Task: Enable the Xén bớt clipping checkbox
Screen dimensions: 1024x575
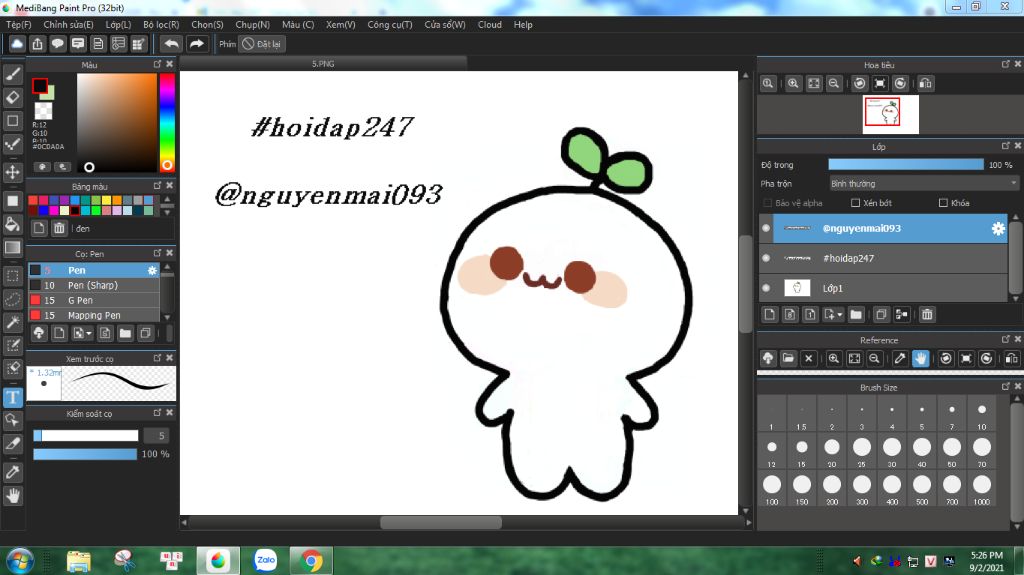Action: [x=855, y=203]
